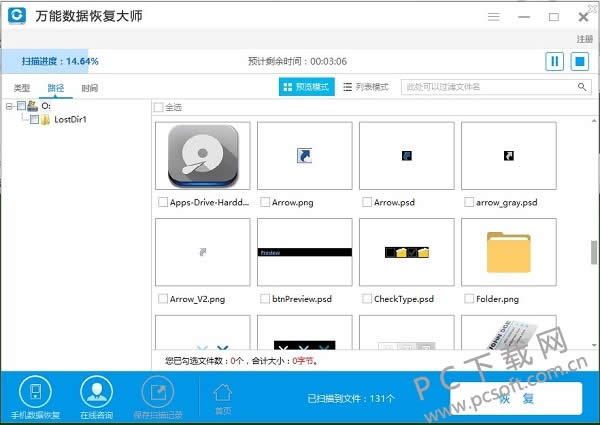600x425 pixels.
Task: Click the scrollbar up arrow
Action: [x=594, y=120]
